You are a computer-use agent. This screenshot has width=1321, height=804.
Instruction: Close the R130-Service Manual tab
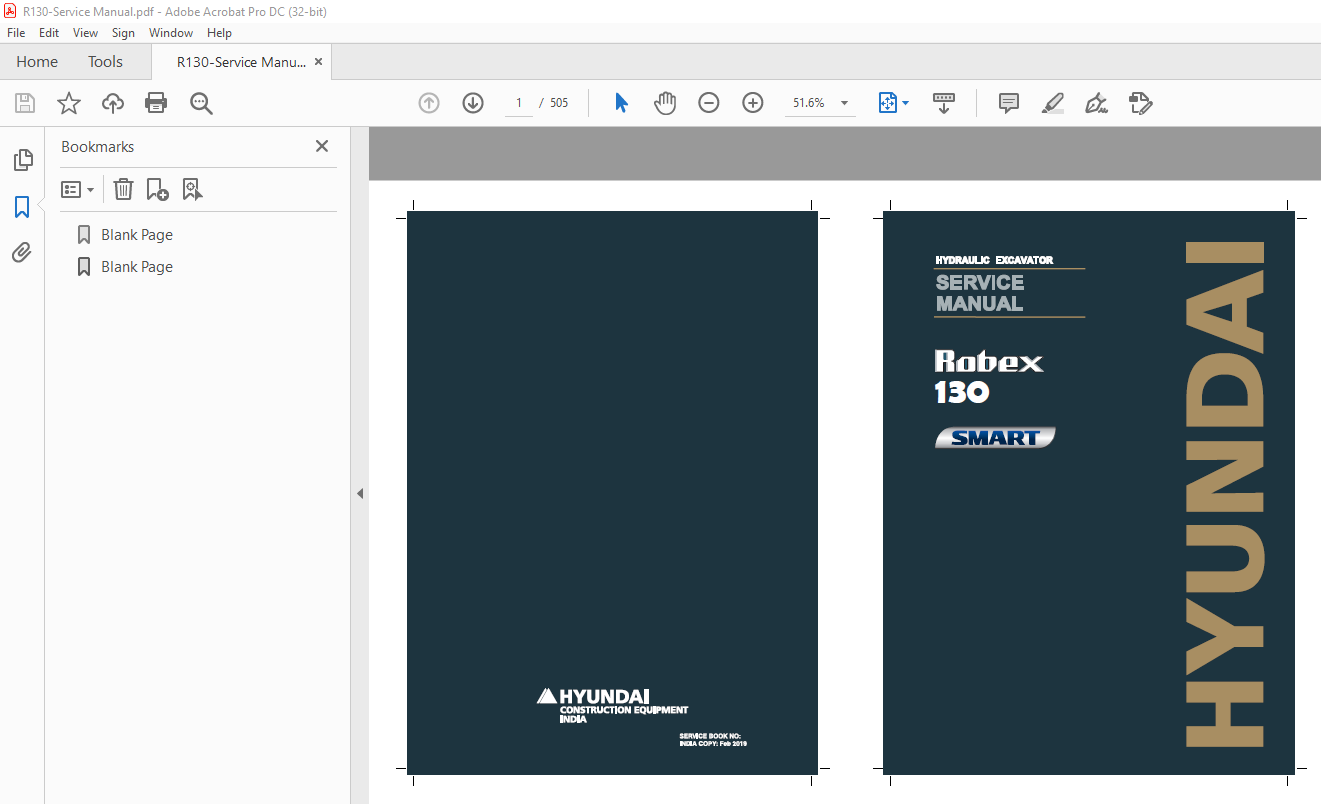pos(319,62)
